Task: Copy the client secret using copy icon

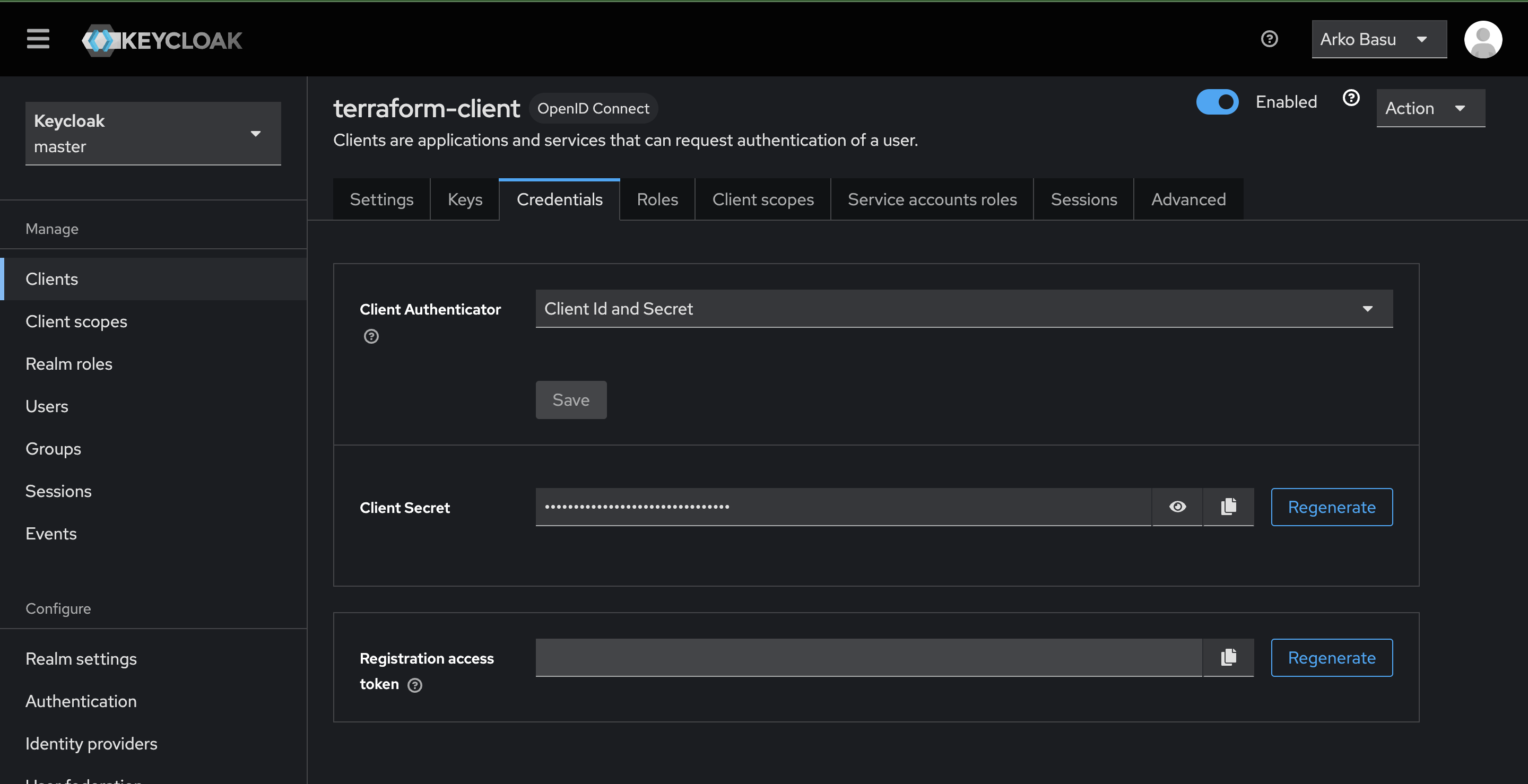Action: (x=1228, y=507)
